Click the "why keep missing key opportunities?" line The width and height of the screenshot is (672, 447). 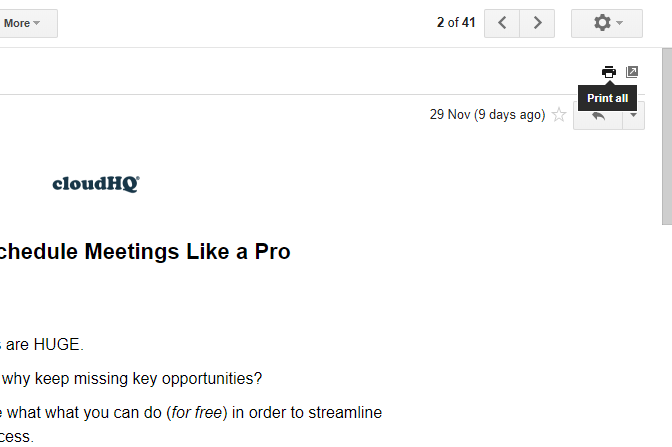click(x=132, y=379)
